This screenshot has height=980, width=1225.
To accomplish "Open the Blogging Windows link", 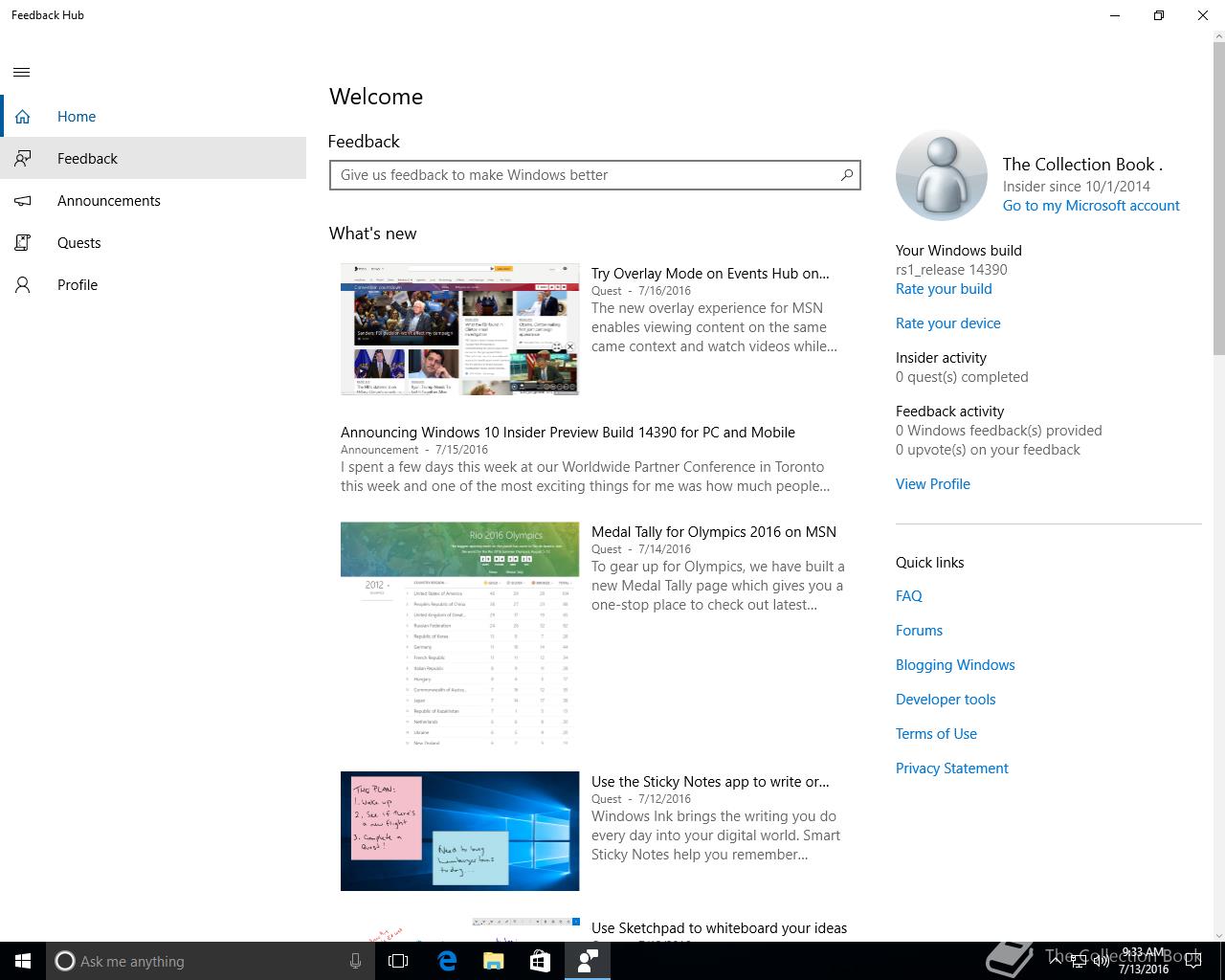I will (955, 665).
